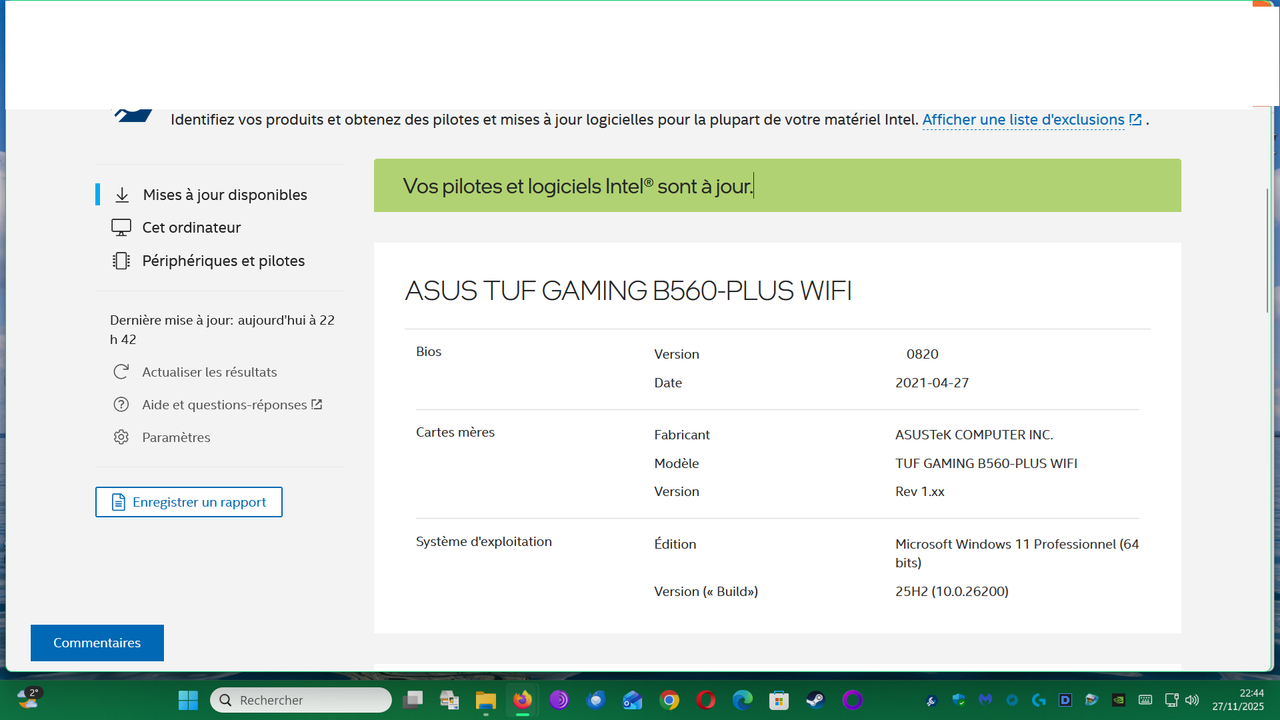Click the "Actualiser les résultats" refresh icon
The height and width of the screenshot is (720, 1280).
coord(121,371)
